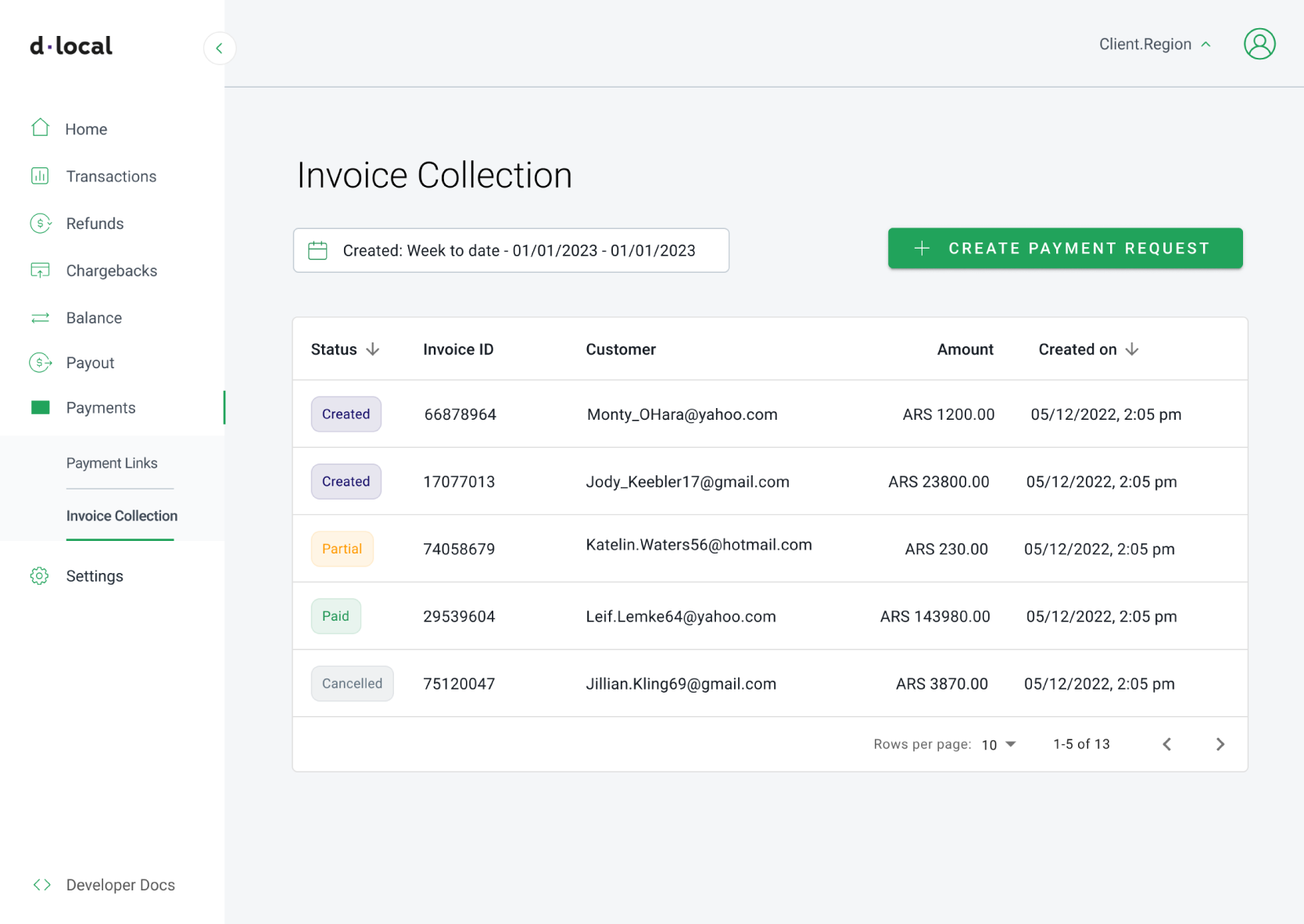Viewport: 1304px width, 924px height.
Task: Switch to the Payment Links section
Action: (112, 463)
